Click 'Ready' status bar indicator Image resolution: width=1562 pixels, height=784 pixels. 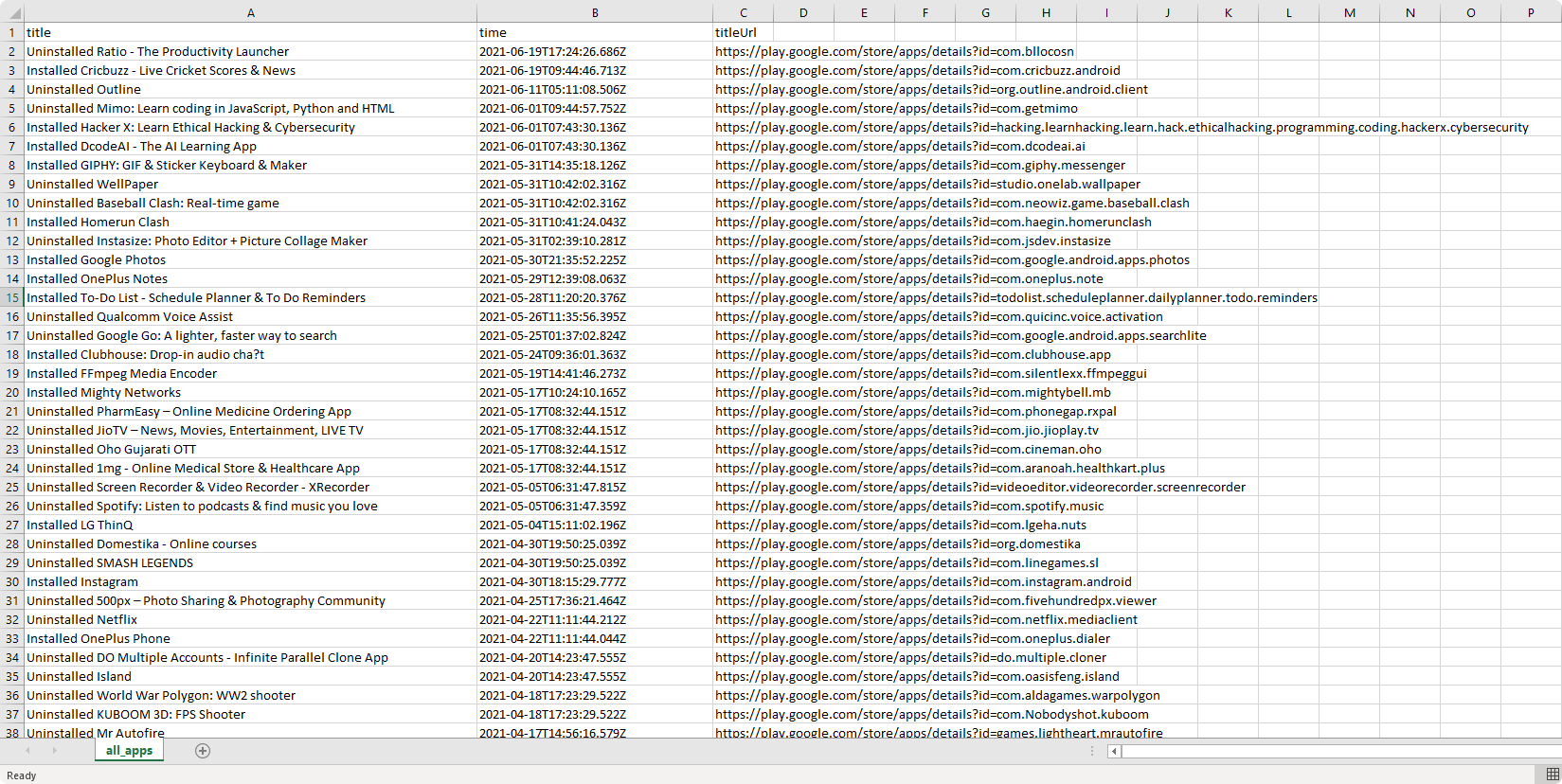pos(21,775)
